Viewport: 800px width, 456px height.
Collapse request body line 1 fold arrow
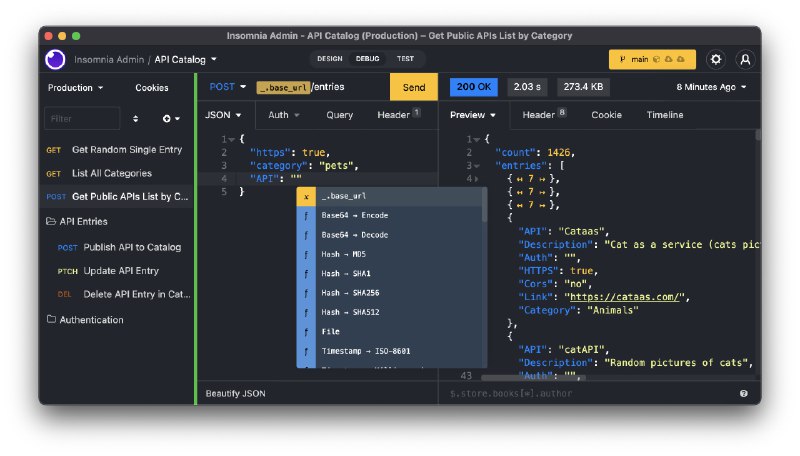pos(232,139)
